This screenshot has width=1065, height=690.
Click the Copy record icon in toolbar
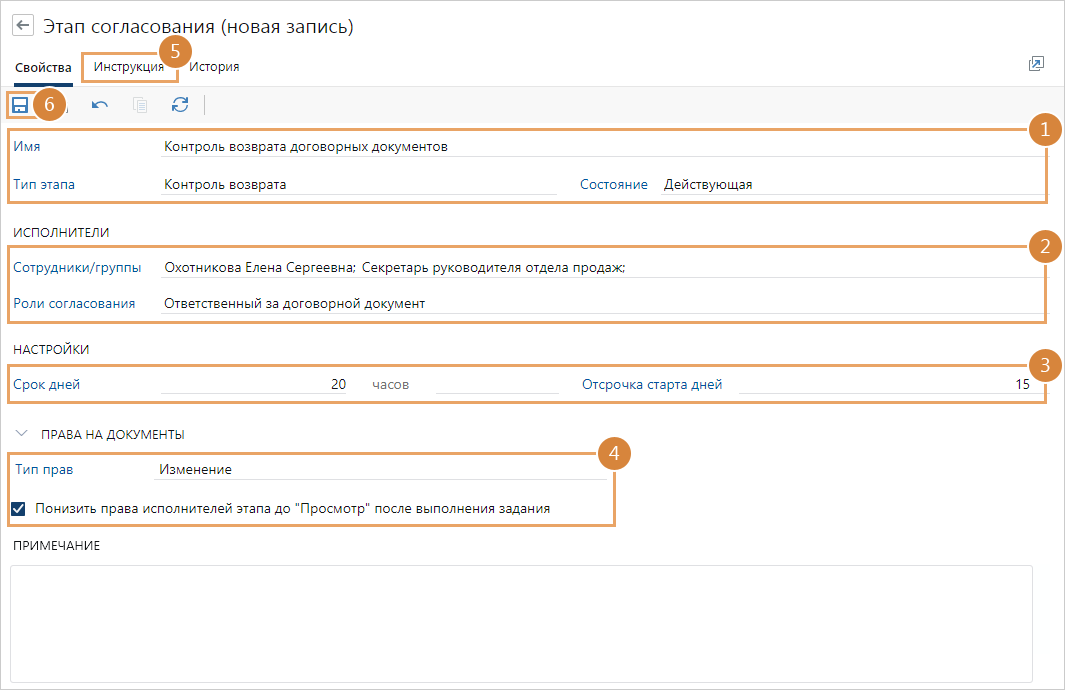tap(140, 104)
